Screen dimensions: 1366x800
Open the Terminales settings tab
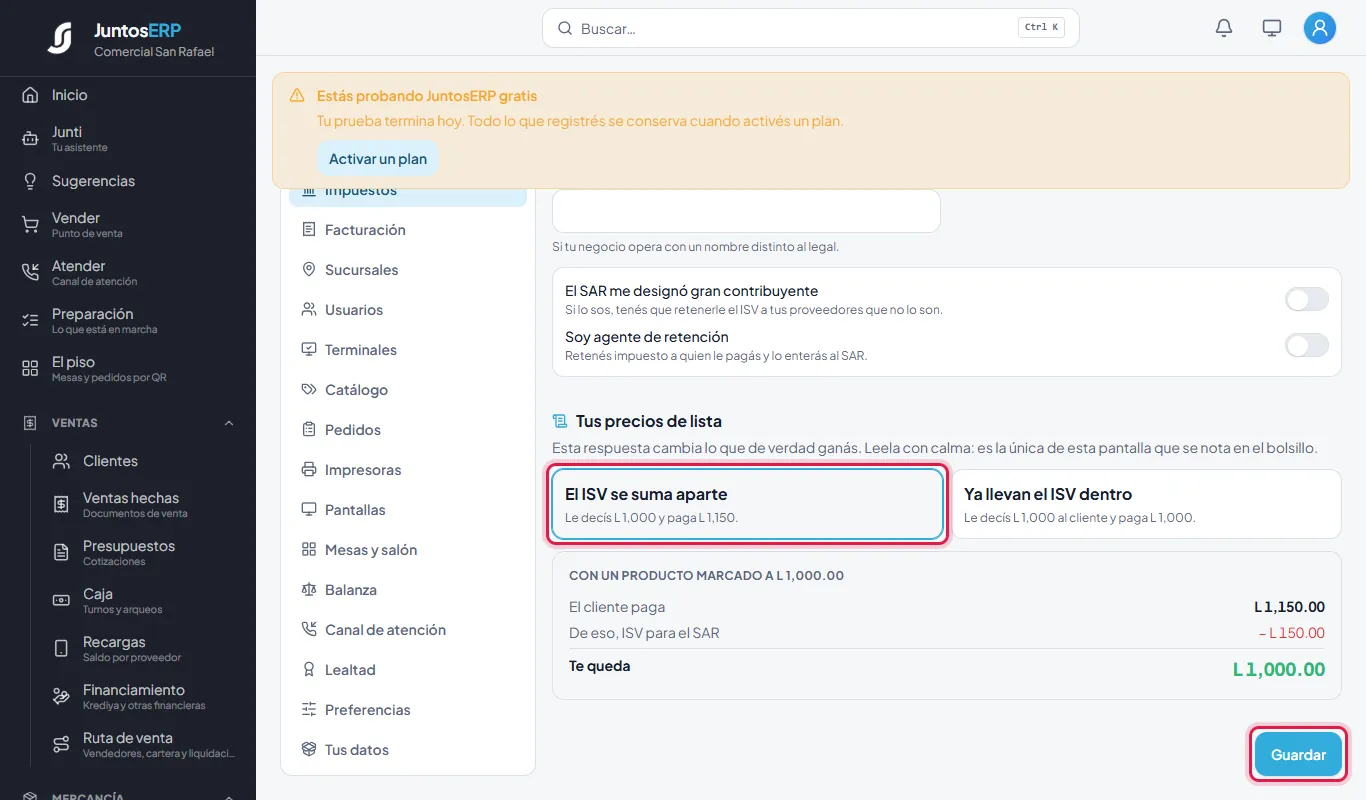pyautogui.click(x=408, y=350)
